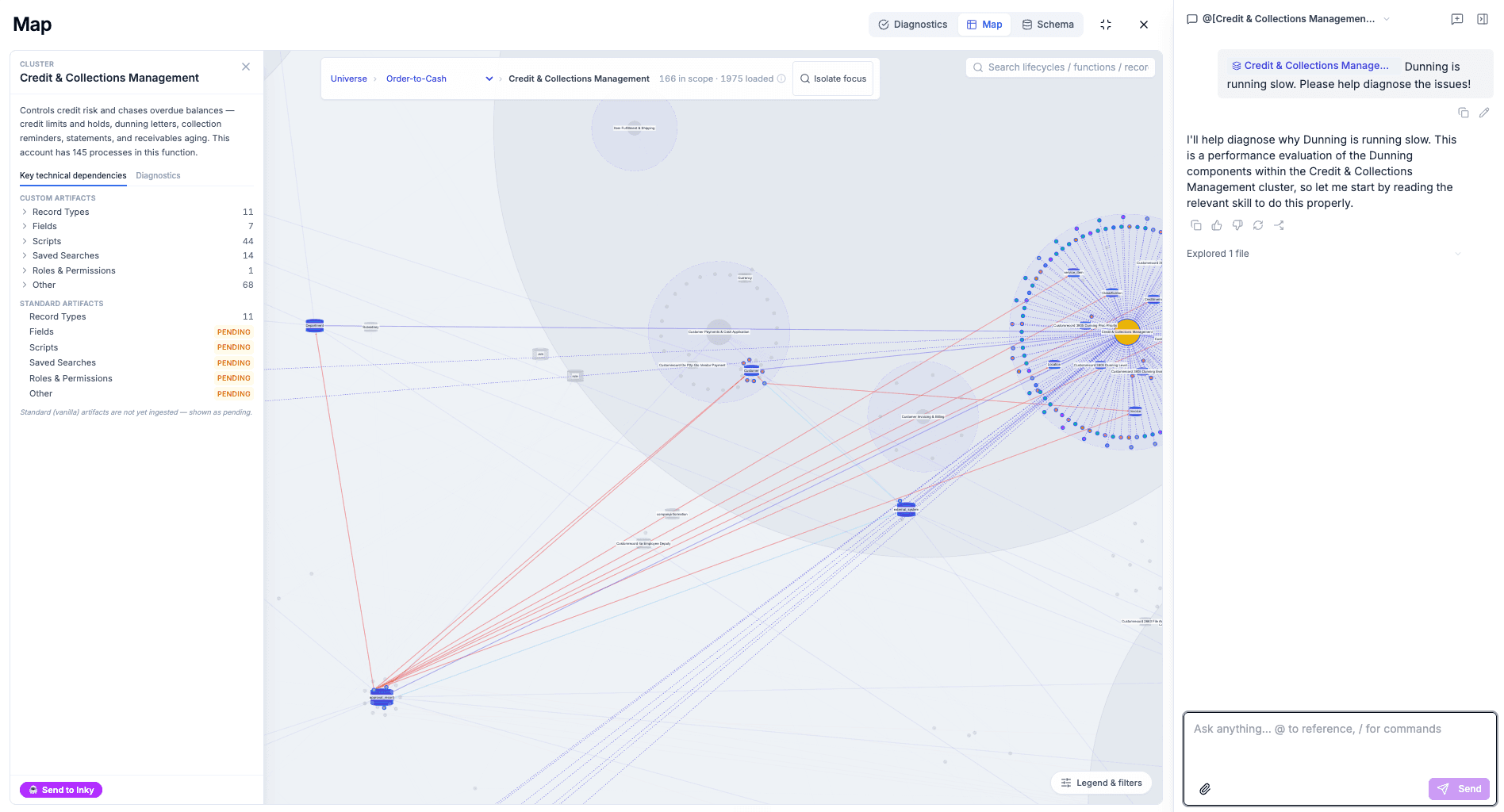This screenshot has width=1504, height=812.
Task: Copy the user message about Dunning
Action: point(1464,113)
